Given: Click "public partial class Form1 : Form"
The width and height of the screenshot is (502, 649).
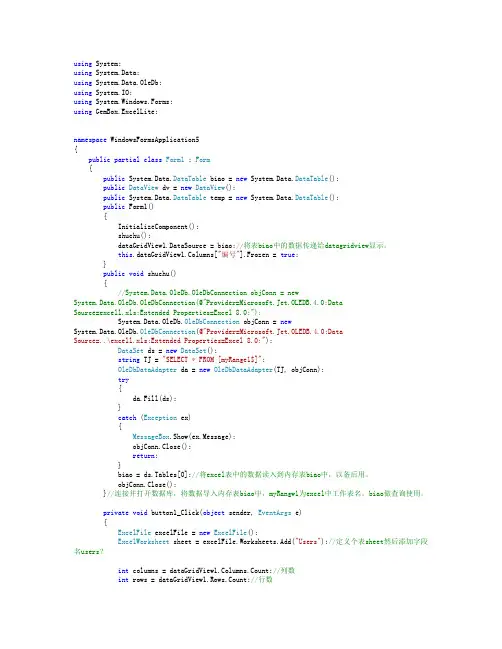Looking at the screenshot, I should click(x=149, y=160).
